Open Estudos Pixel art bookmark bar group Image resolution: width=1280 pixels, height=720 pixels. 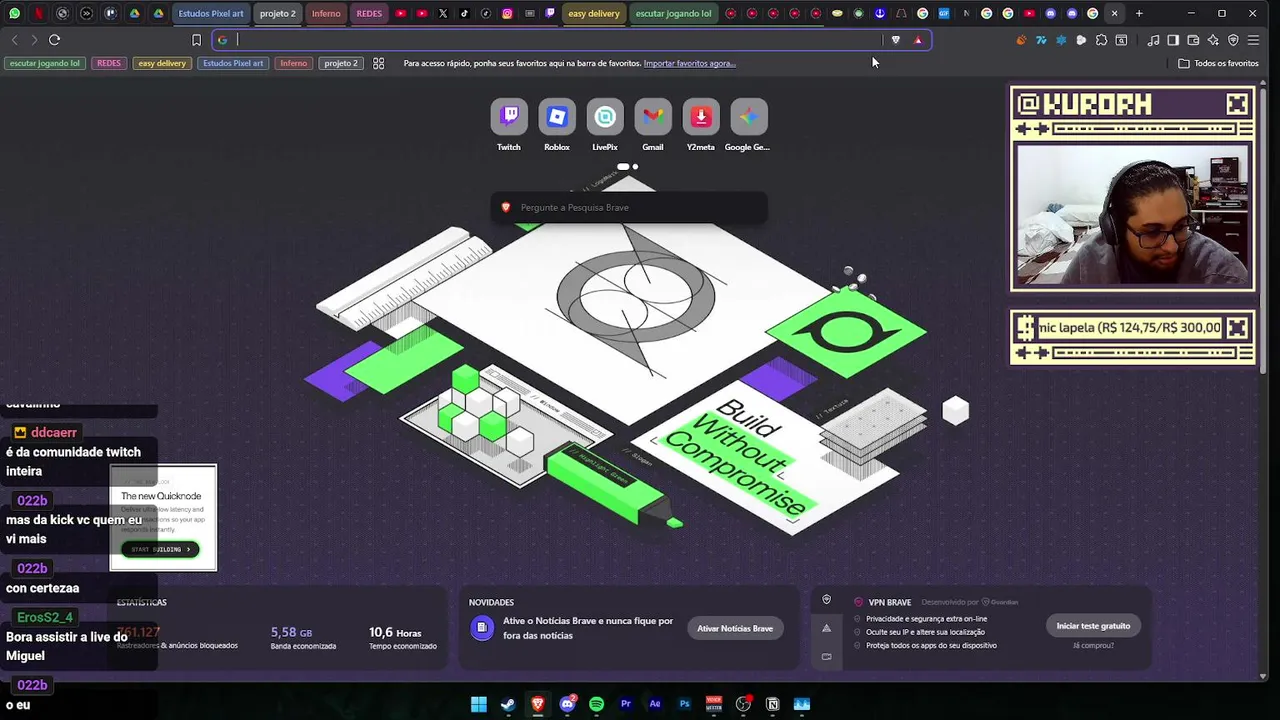(x=233, y=63)
